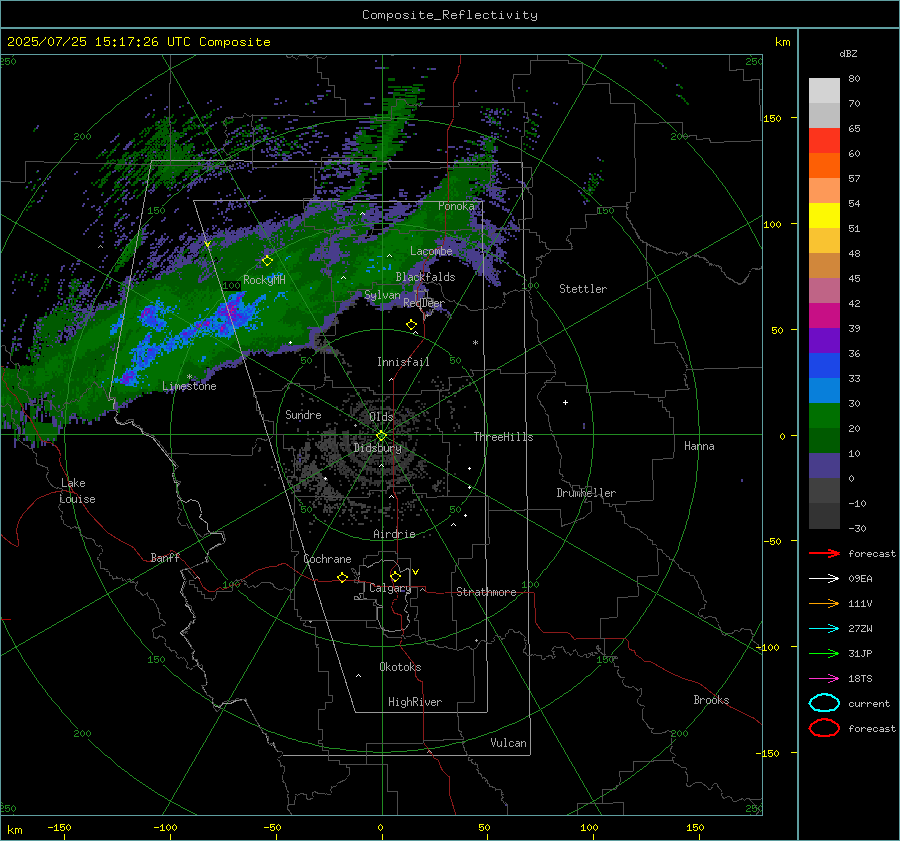Click the yellow diamond marker at radar center
Screen dimensions: 900x841
point(381,436)
